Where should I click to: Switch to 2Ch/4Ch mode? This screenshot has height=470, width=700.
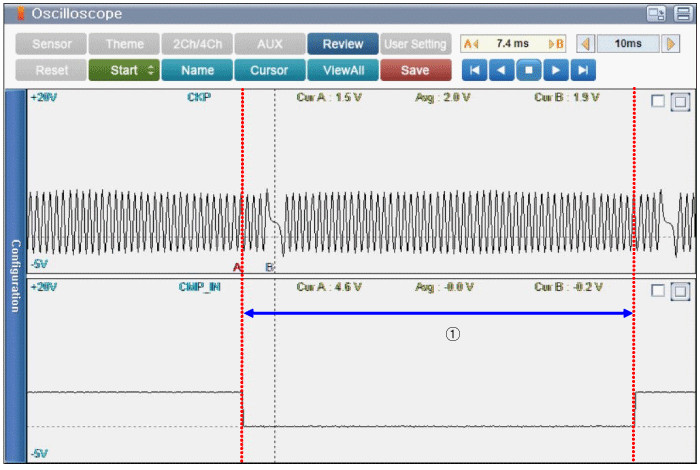[197, 44]
